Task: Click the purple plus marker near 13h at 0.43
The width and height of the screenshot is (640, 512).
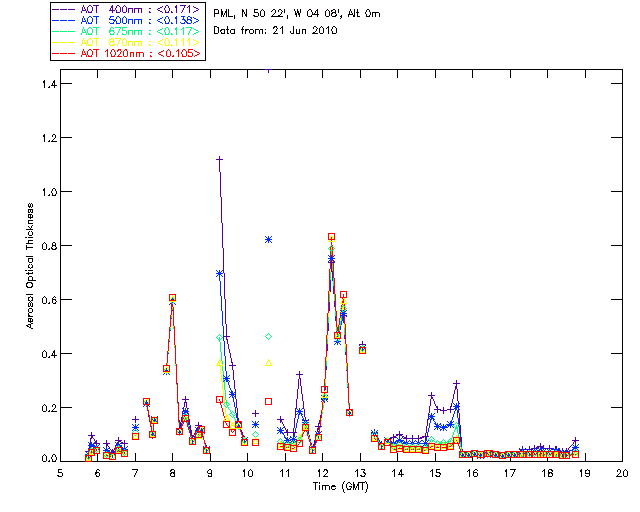Action: tap(362, 345)
